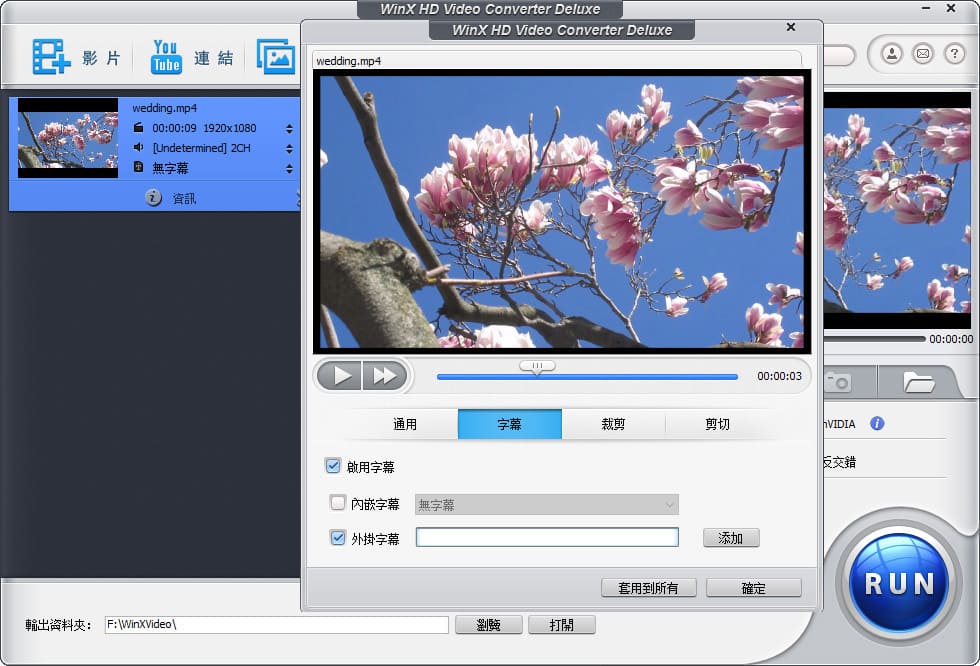Uncheck the 啟用字幕 checkbox

pos(333,466)
